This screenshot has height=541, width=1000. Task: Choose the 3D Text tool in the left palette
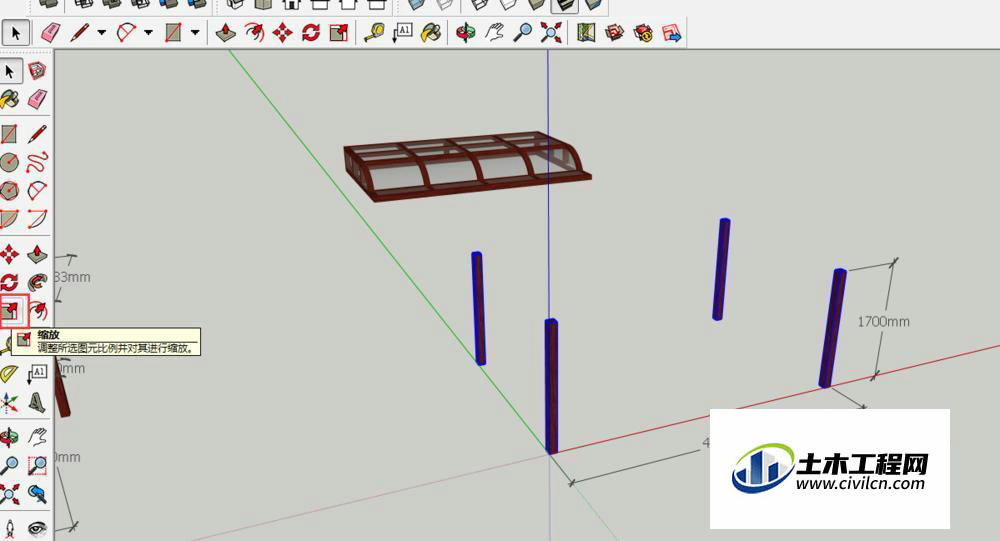point(38,403)
